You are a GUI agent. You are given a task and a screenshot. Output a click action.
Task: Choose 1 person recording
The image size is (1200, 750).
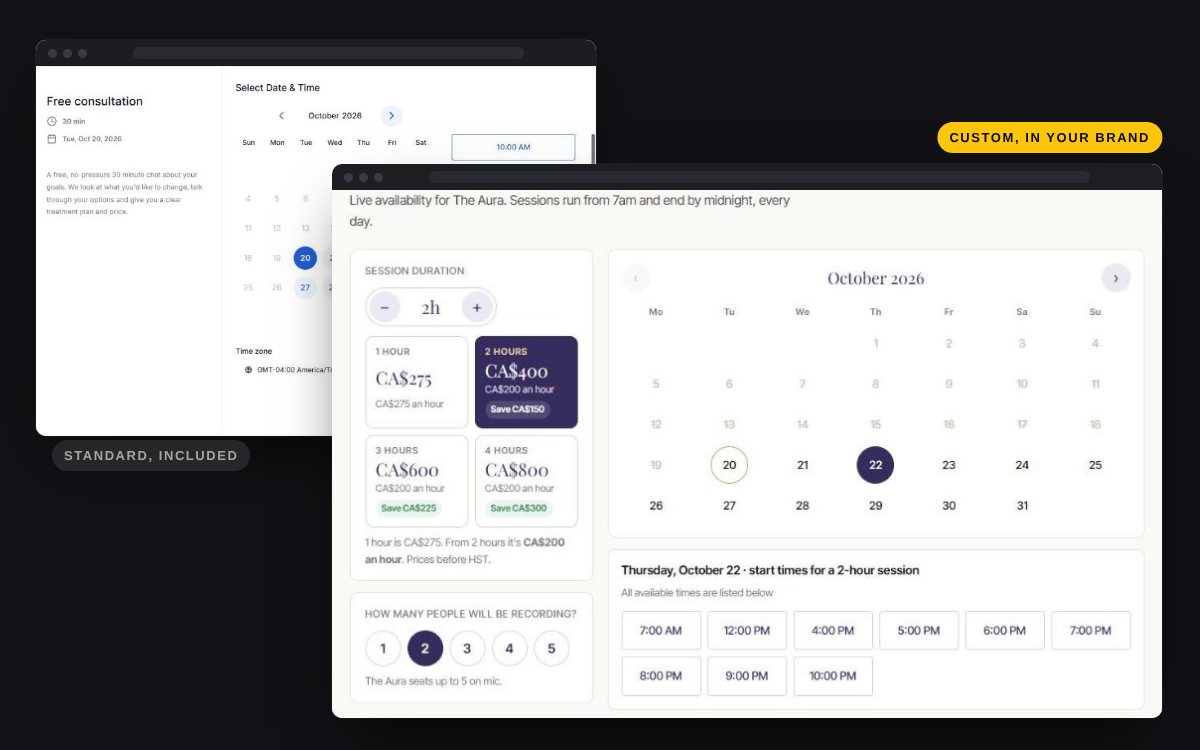383,649
